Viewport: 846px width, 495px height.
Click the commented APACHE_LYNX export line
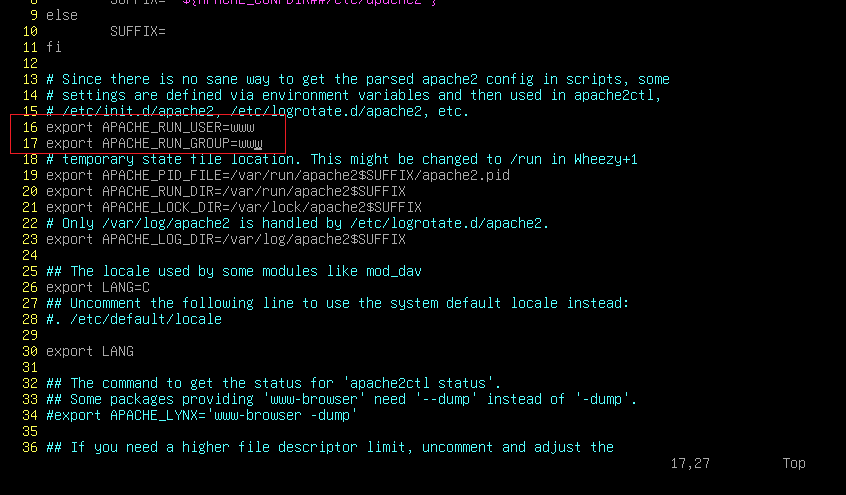tap(202, 415)
